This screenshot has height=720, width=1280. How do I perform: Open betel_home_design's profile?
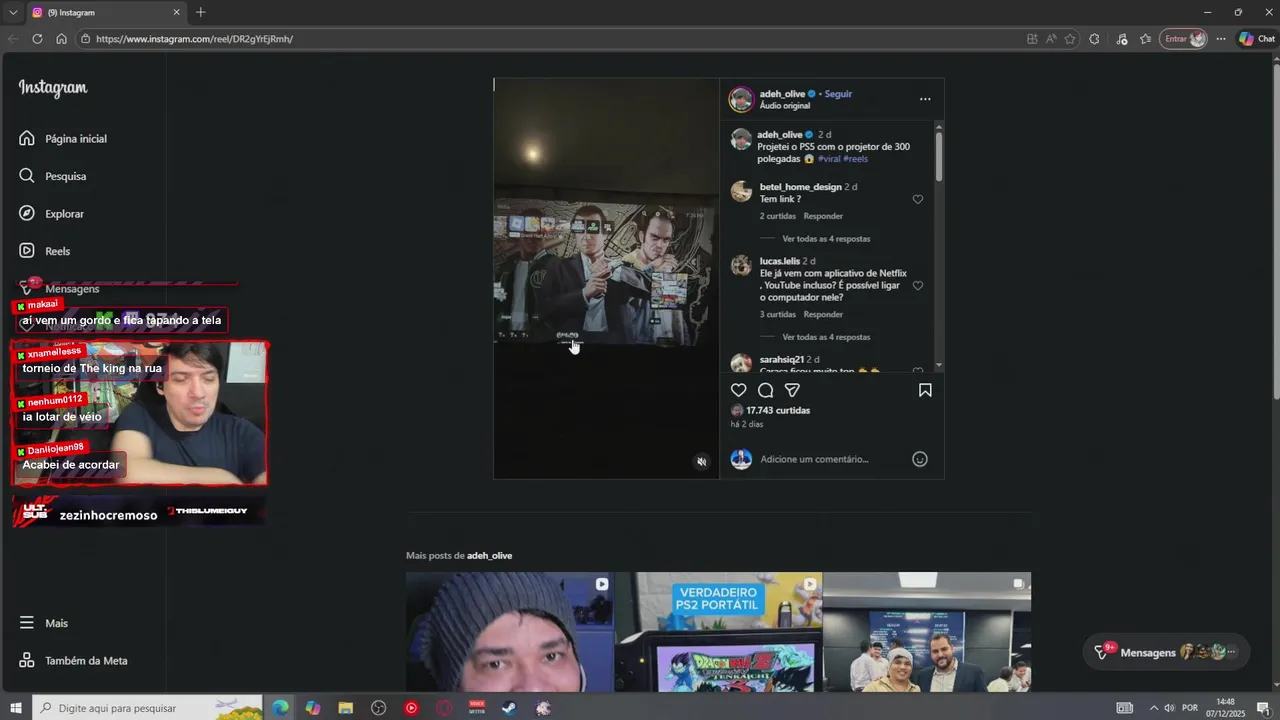point(800,187)
